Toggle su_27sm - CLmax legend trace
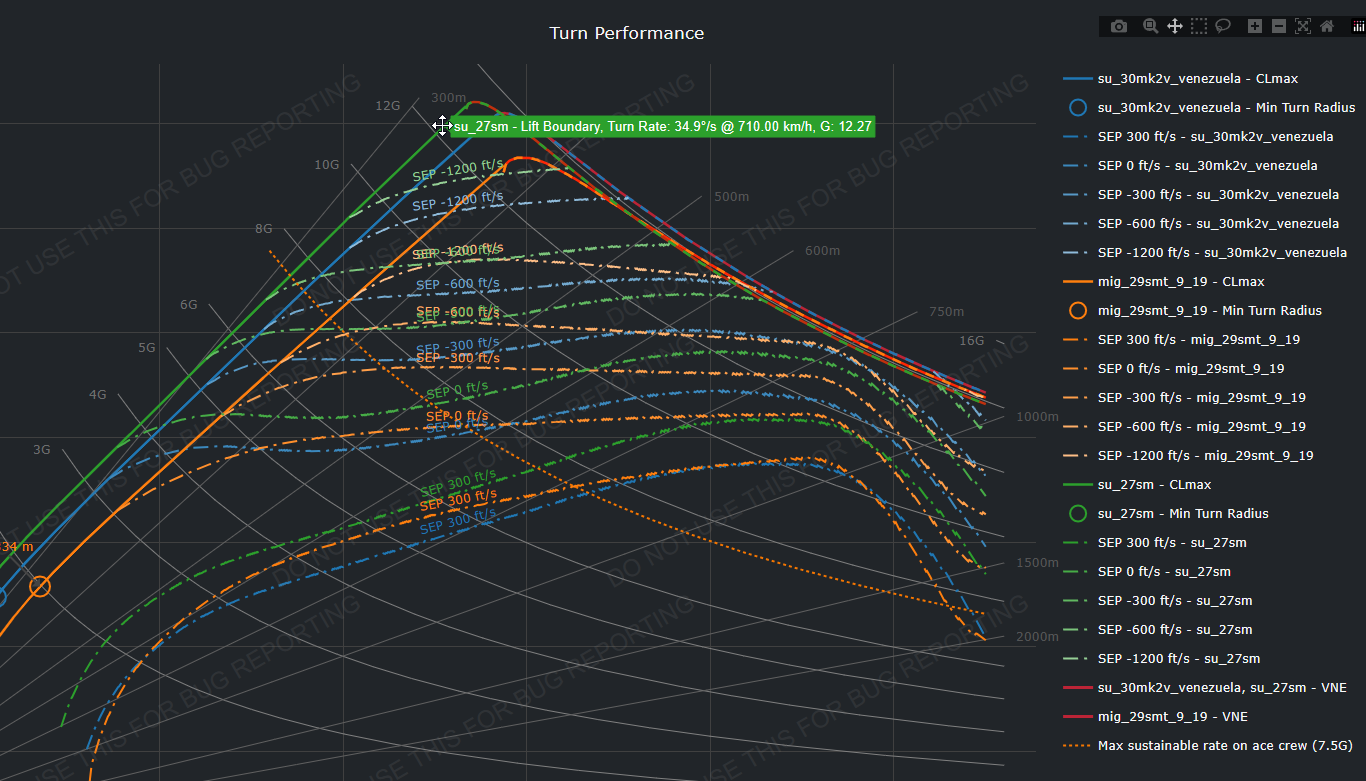1366x781 pixels. (x=1154, y=485)
